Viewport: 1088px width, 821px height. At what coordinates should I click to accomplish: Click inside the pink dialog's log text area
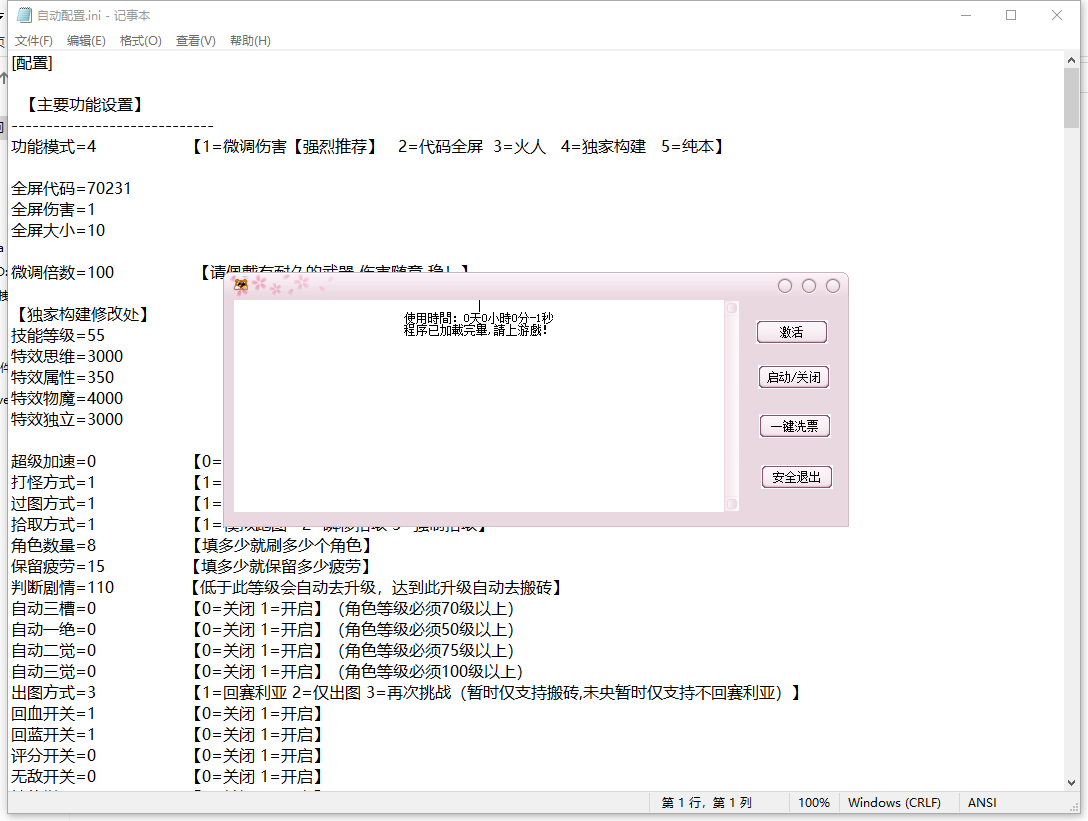[480, 420]
